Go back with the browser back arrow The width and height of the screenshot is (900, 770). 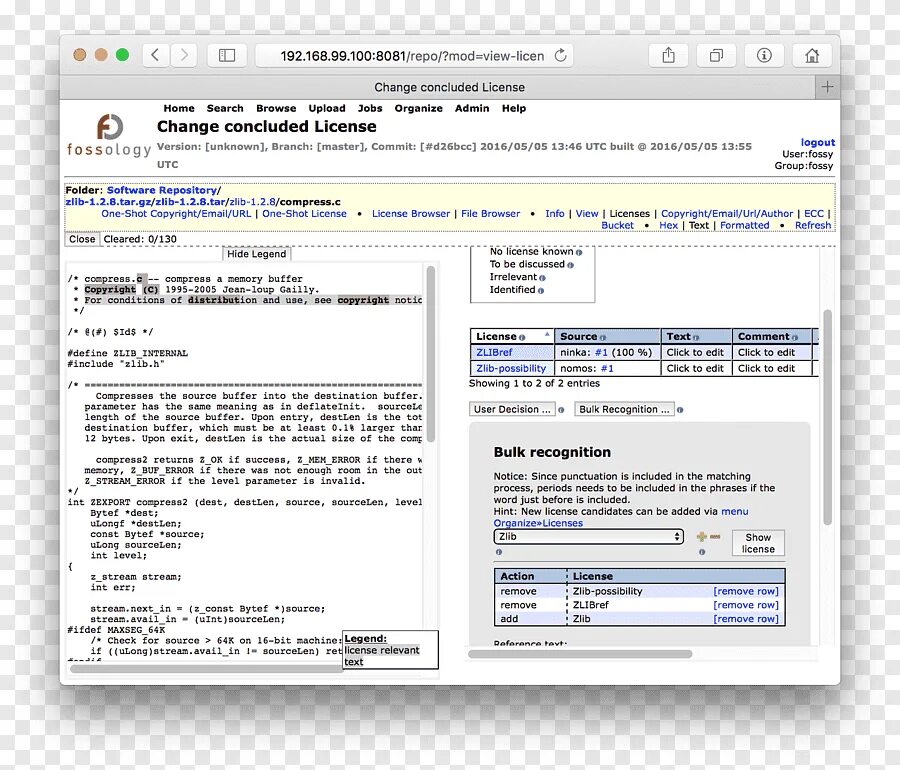pos(155,55)
